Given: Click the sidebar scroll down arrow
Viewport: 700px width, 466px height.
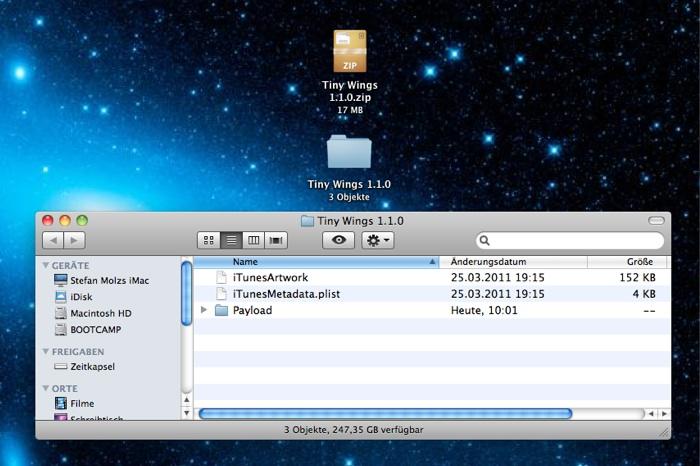Looking at the screenshot, I should (x=187, y=413).
